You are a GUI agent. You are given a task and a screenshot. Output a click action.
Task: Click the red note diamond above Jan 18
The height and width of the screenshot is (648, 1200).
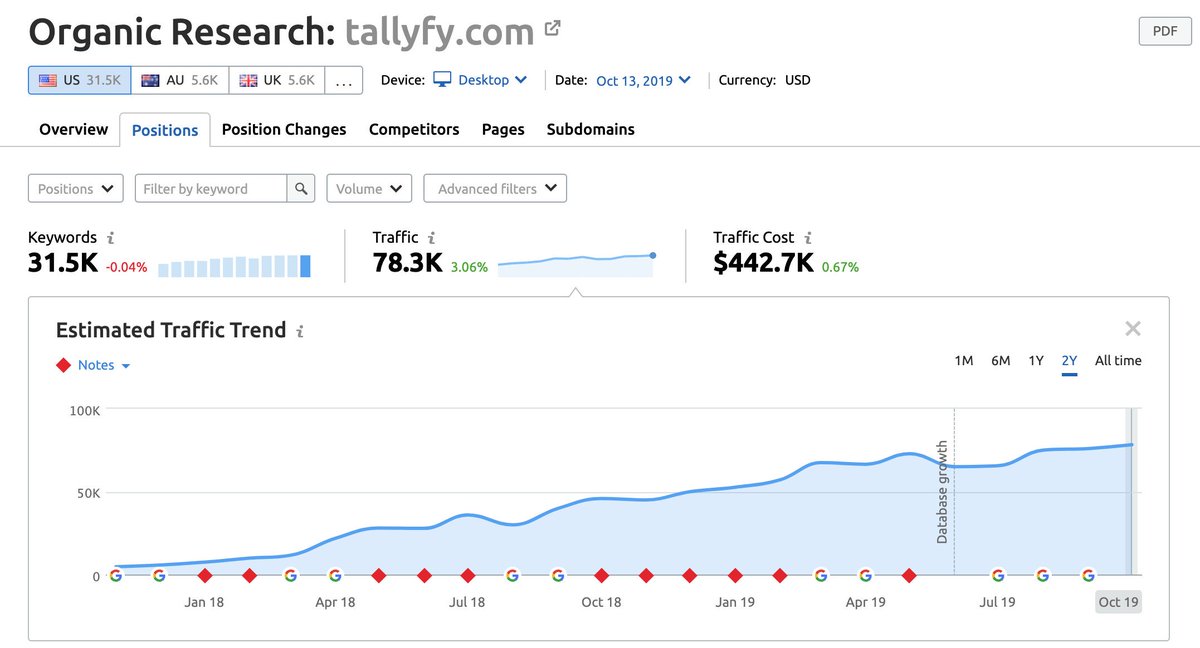(x=204, y=575)
